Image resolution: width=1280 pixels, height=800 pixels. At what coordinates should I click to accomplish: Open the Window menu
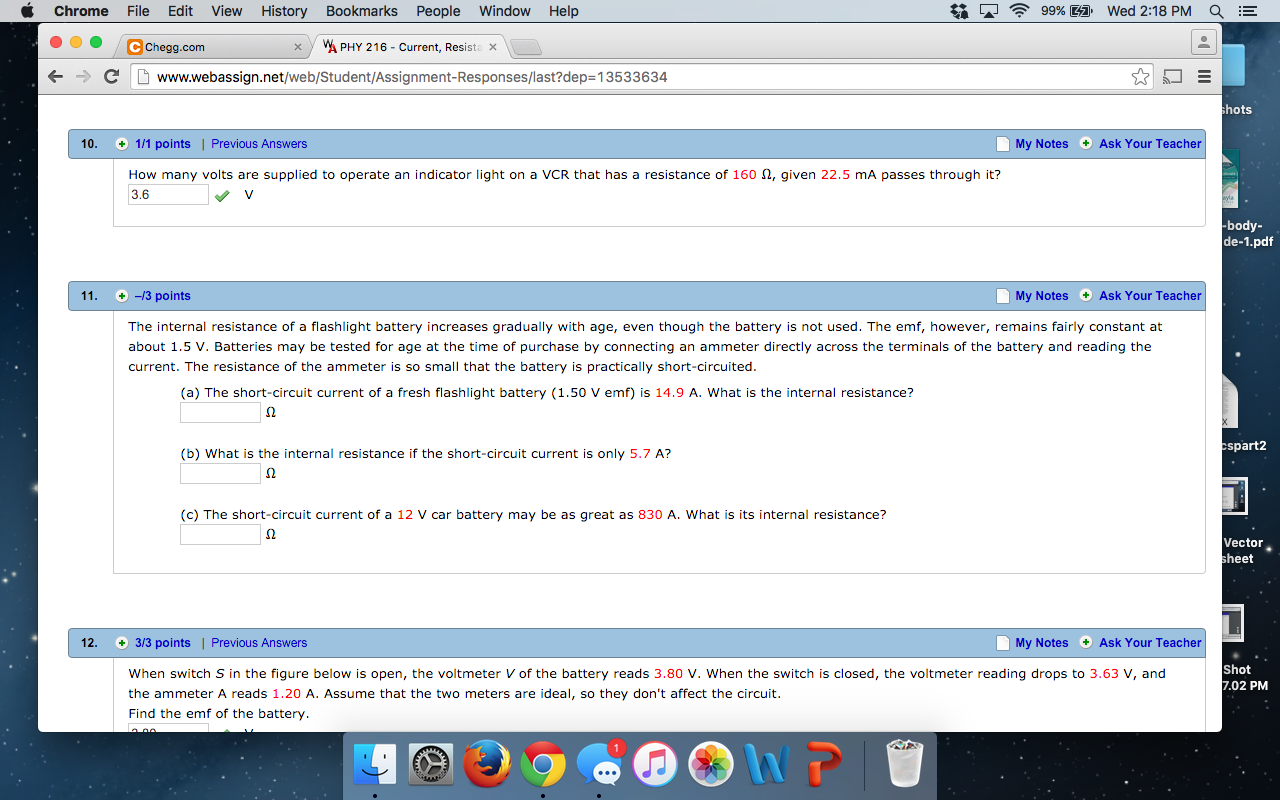click(505, 11)
